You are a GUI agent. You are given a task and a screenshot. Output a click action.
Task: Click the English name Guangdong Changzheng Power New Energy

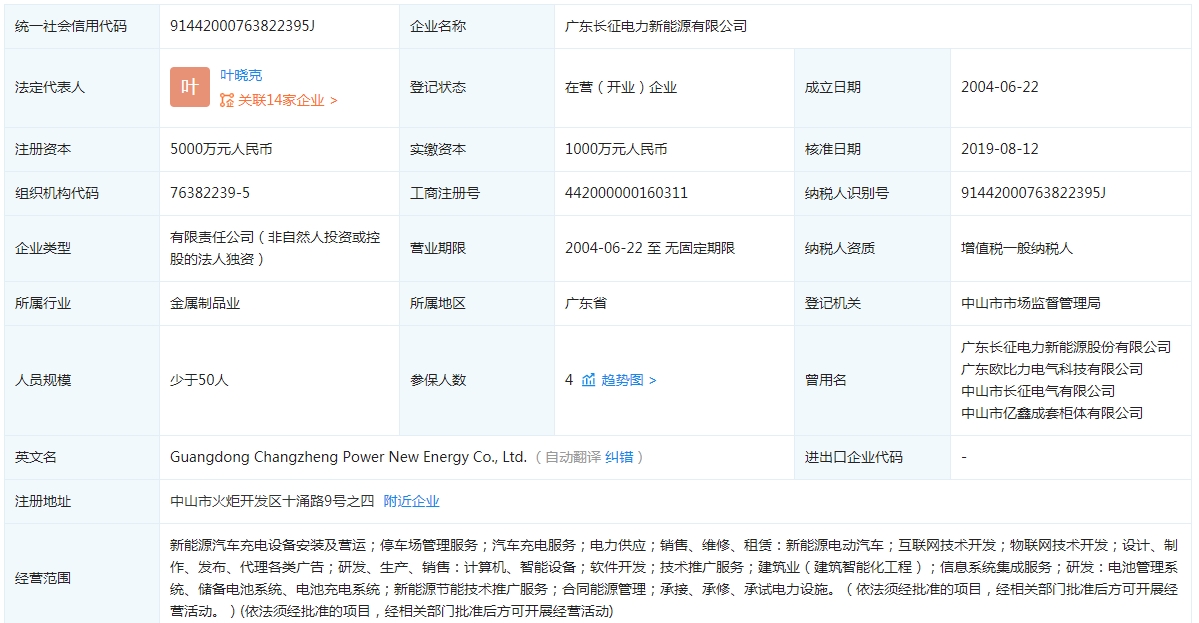(x=348, y=457)
